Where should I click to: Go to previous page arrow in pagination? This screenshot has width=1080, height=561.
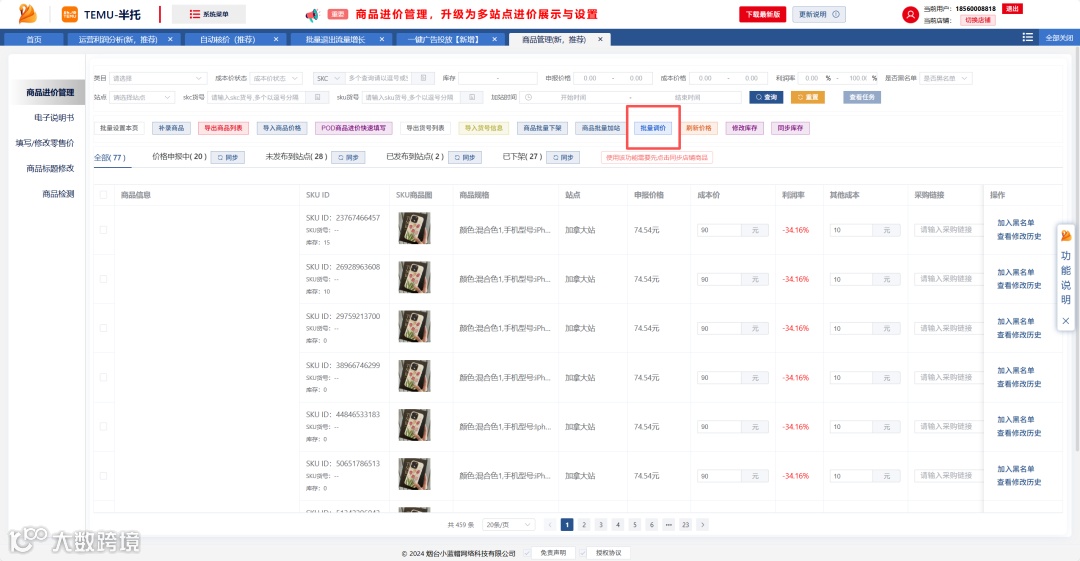pyautogui.click(x=550, y=524)
